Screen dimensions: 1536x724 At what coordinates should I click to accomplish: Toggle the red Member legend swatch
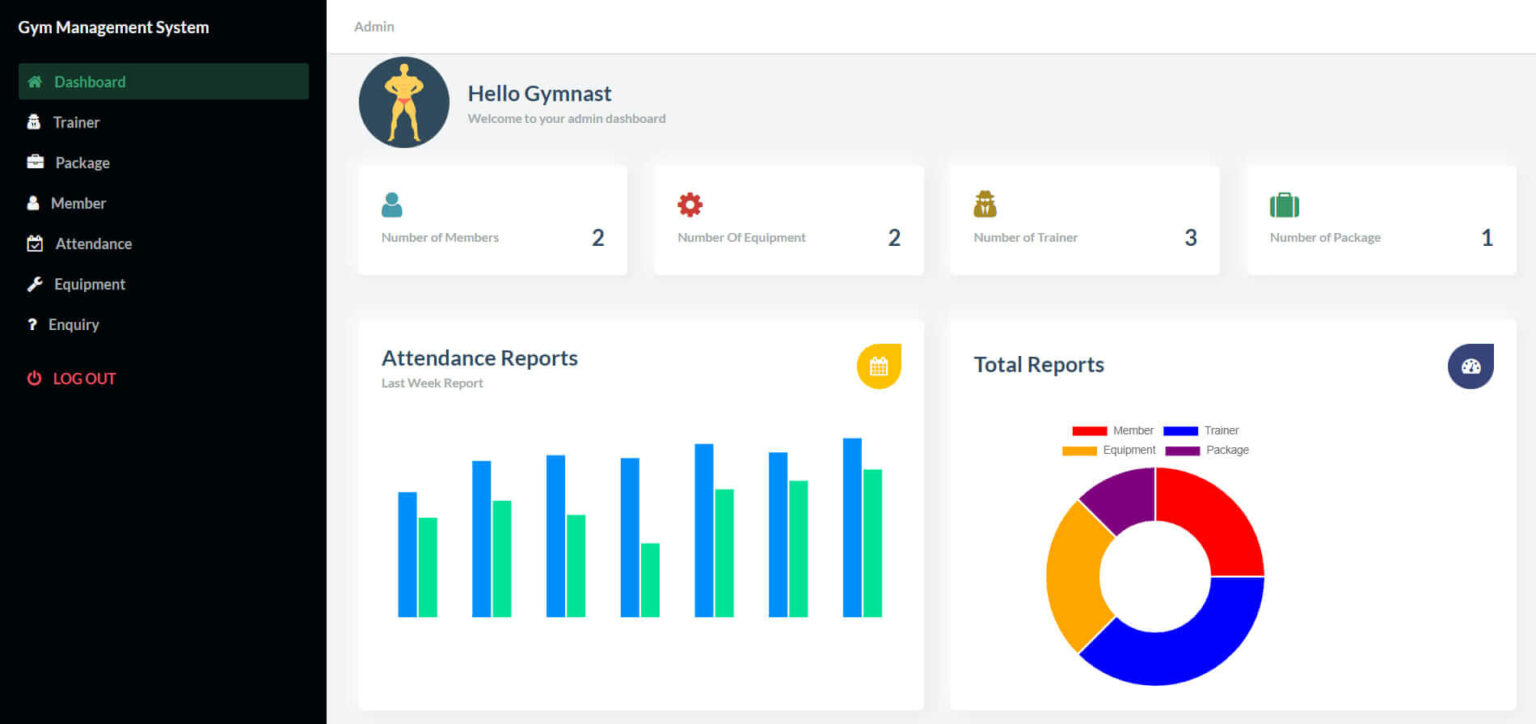1089,431
